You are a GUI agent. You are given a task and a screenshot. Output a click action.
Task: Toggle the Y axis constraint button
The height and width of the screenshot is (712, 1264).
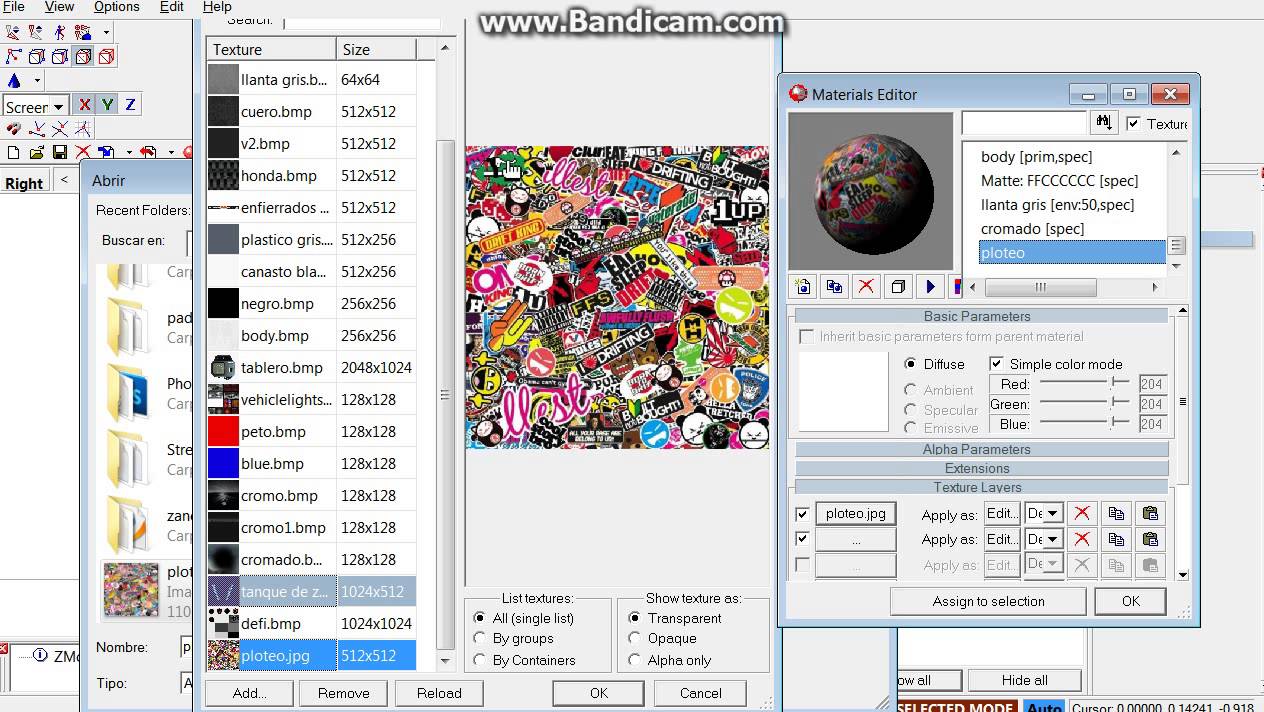pyautogui.click(x=108, y=105)
